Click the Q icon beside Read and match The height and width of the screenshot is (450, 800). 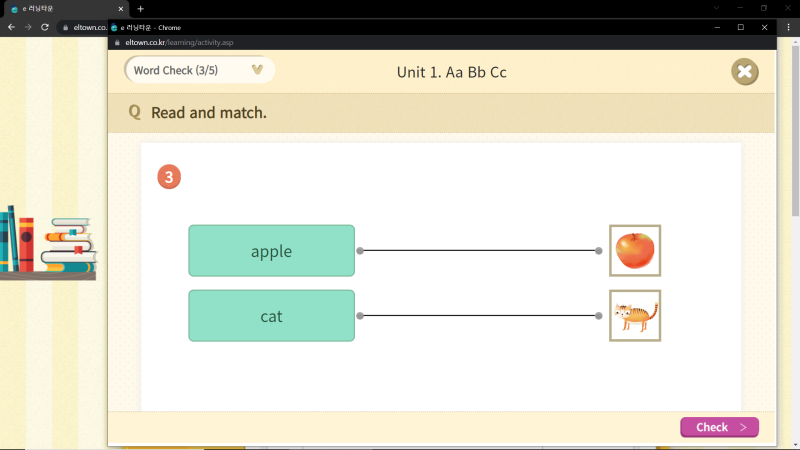point(135,113)
